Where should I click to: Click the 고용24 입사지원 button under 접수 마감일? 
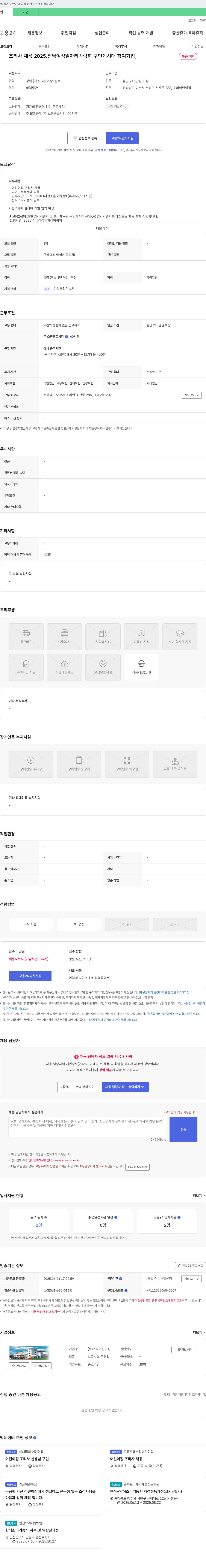pyautogui.click(x=30, y=976)
